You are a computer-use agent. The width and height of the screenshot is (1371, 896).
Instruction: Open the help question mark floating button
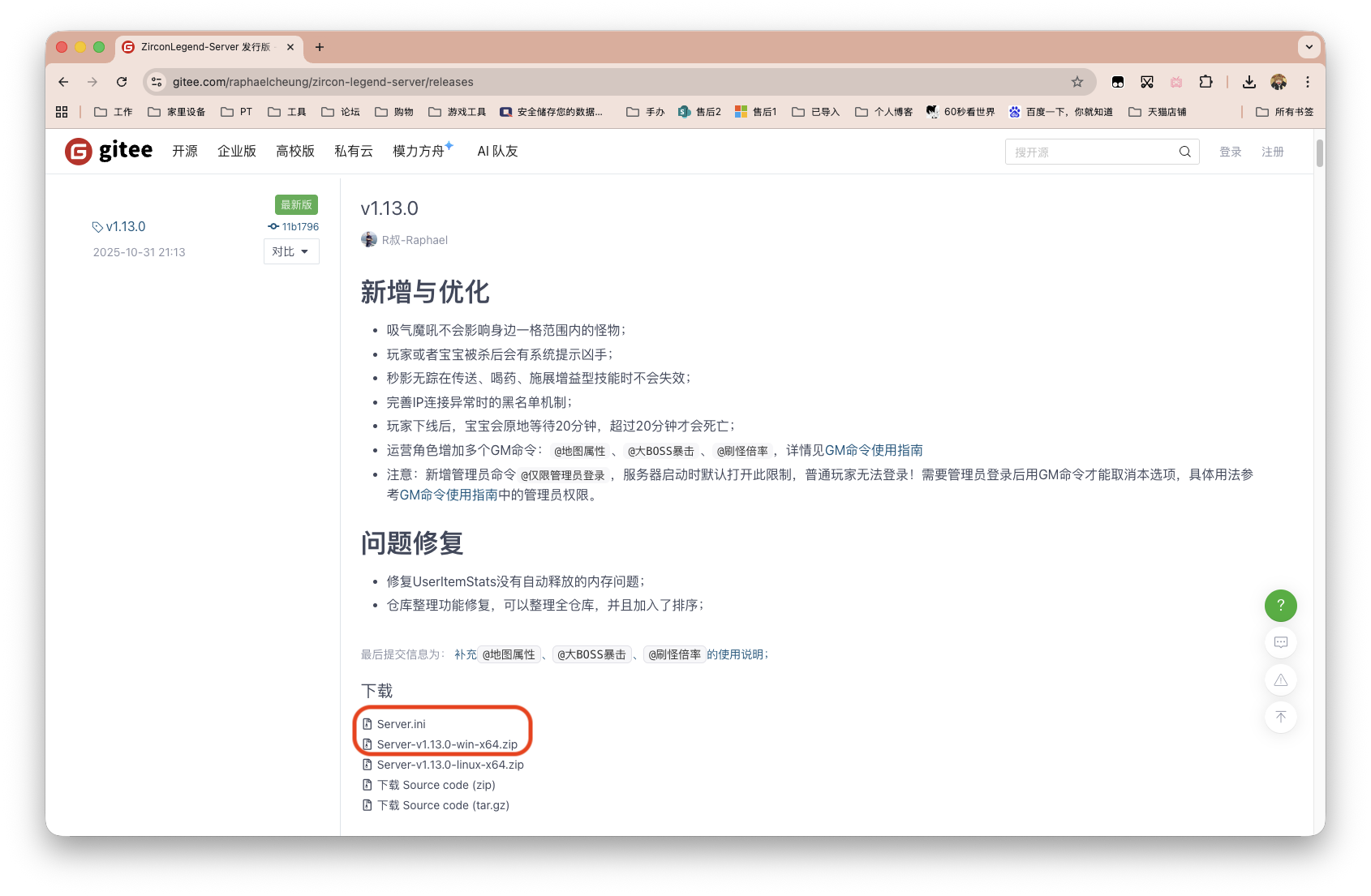[1280, 605]
